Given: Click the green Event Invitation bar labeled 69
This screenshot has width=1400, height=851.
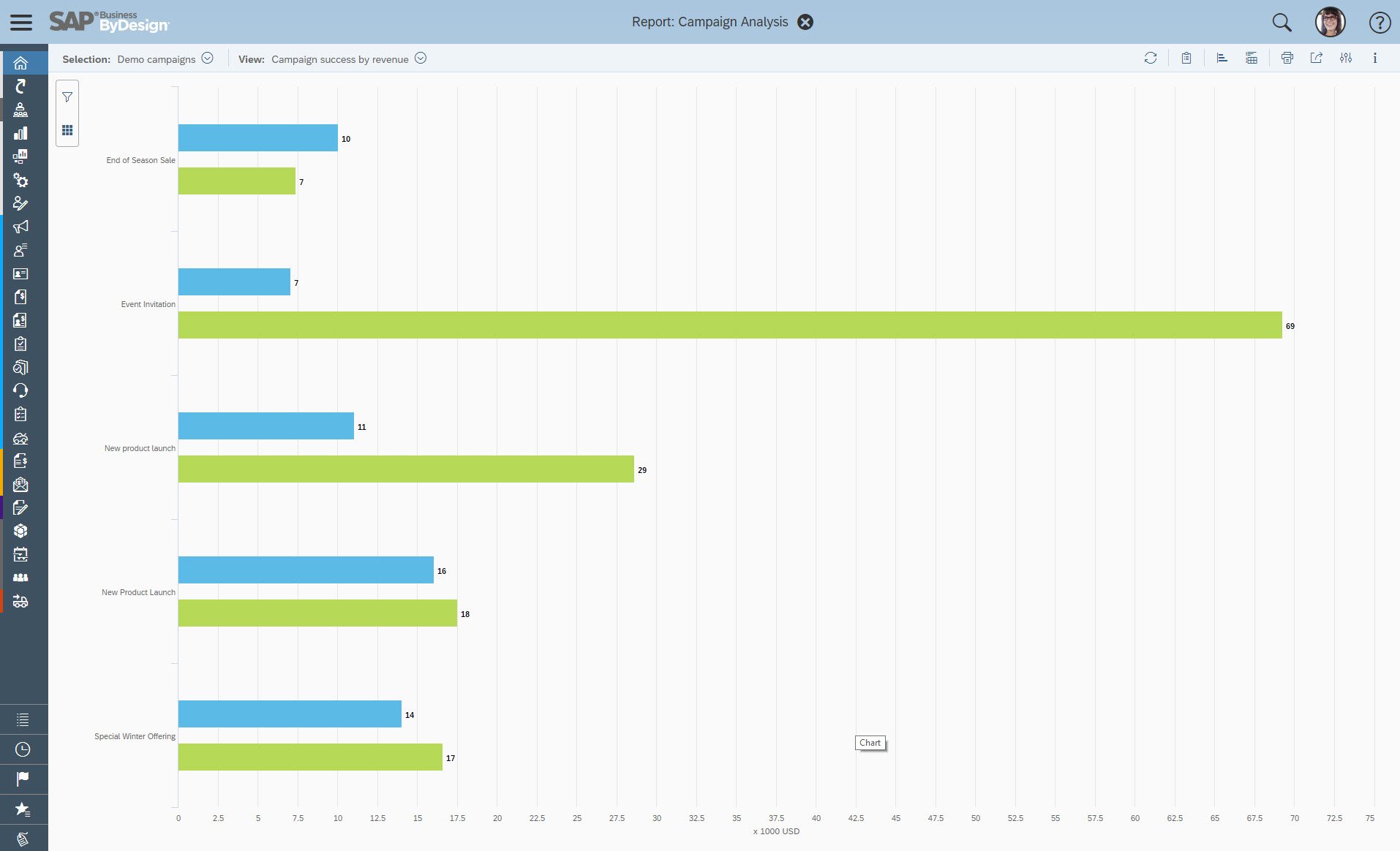Looking at the screenshot, I should coord(729,325).
